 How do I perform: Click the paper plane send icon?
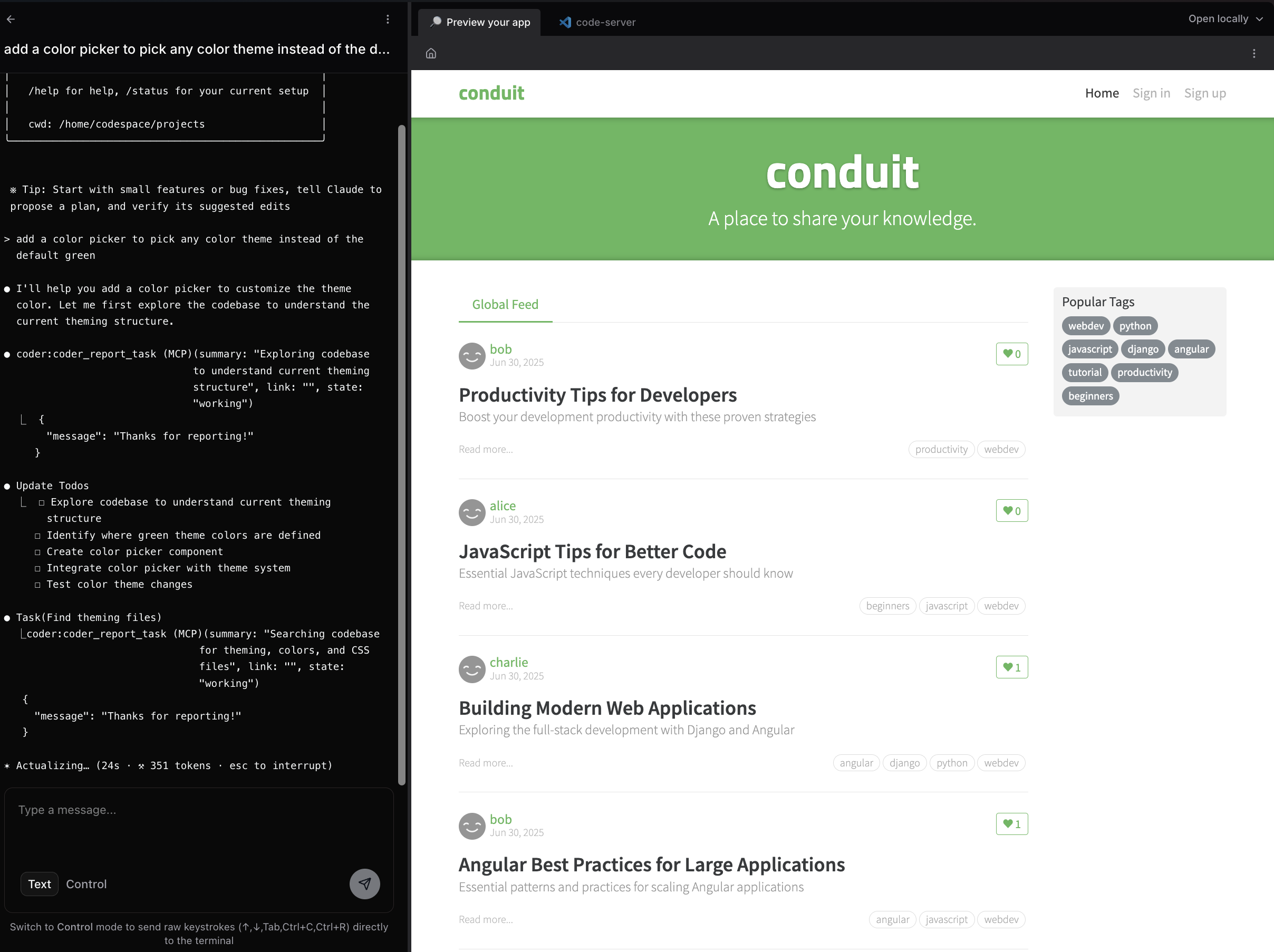coord(364,883)
